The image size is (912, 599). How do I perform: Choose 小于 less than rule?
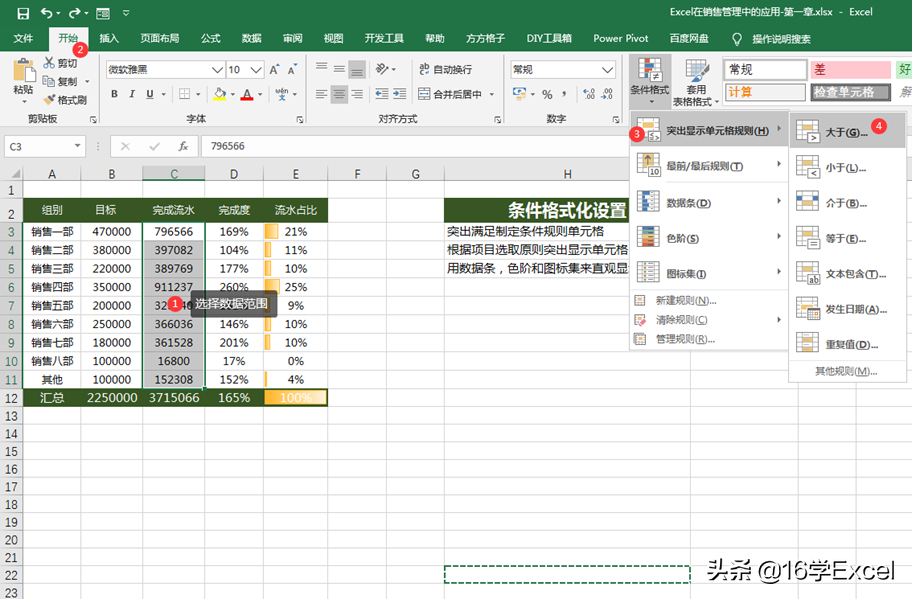(x=847, y=167)
